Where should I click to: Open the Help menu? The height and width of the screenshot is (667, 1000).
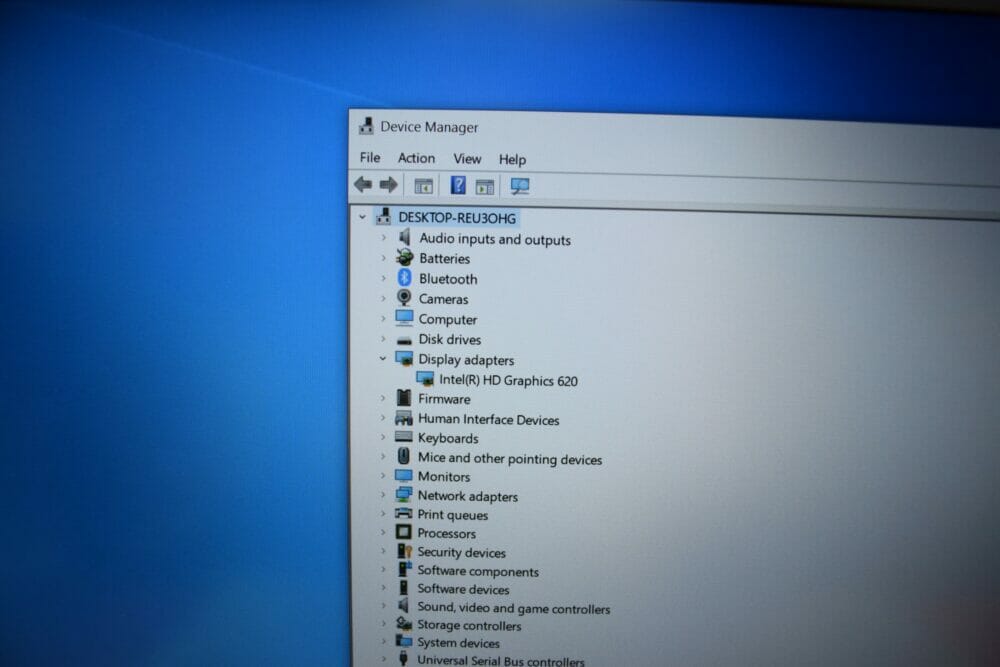click(512, 159)
